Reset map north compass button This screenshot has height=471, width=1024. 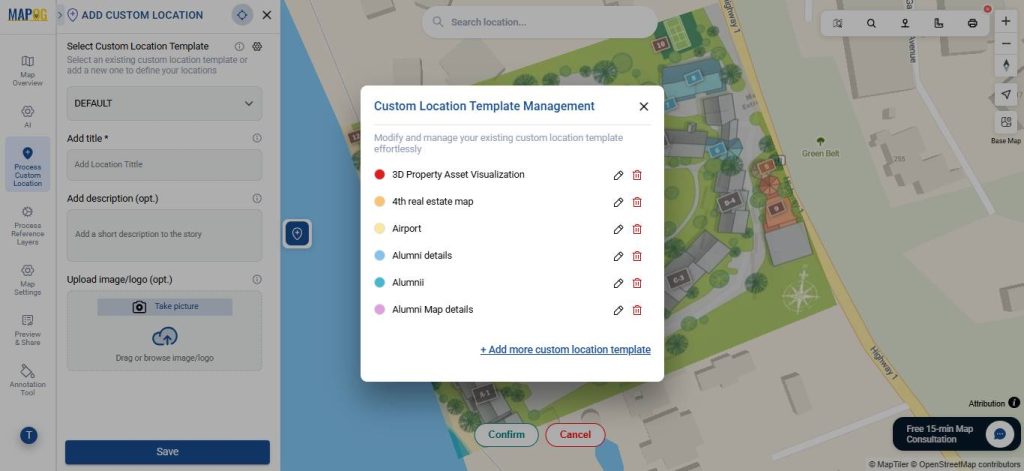(1006, 65)
